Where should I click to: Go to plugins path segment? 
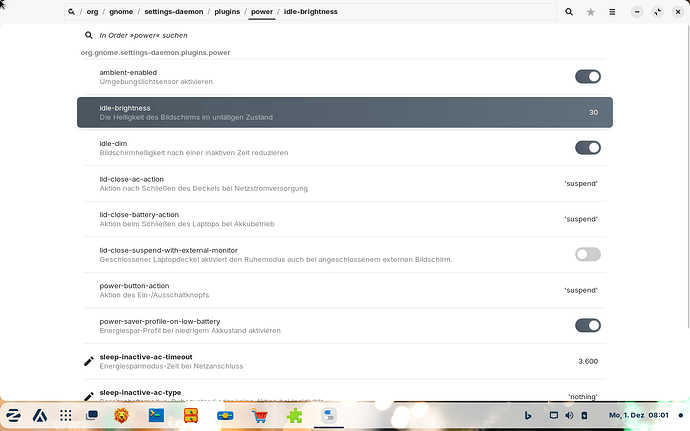(227, 12)
